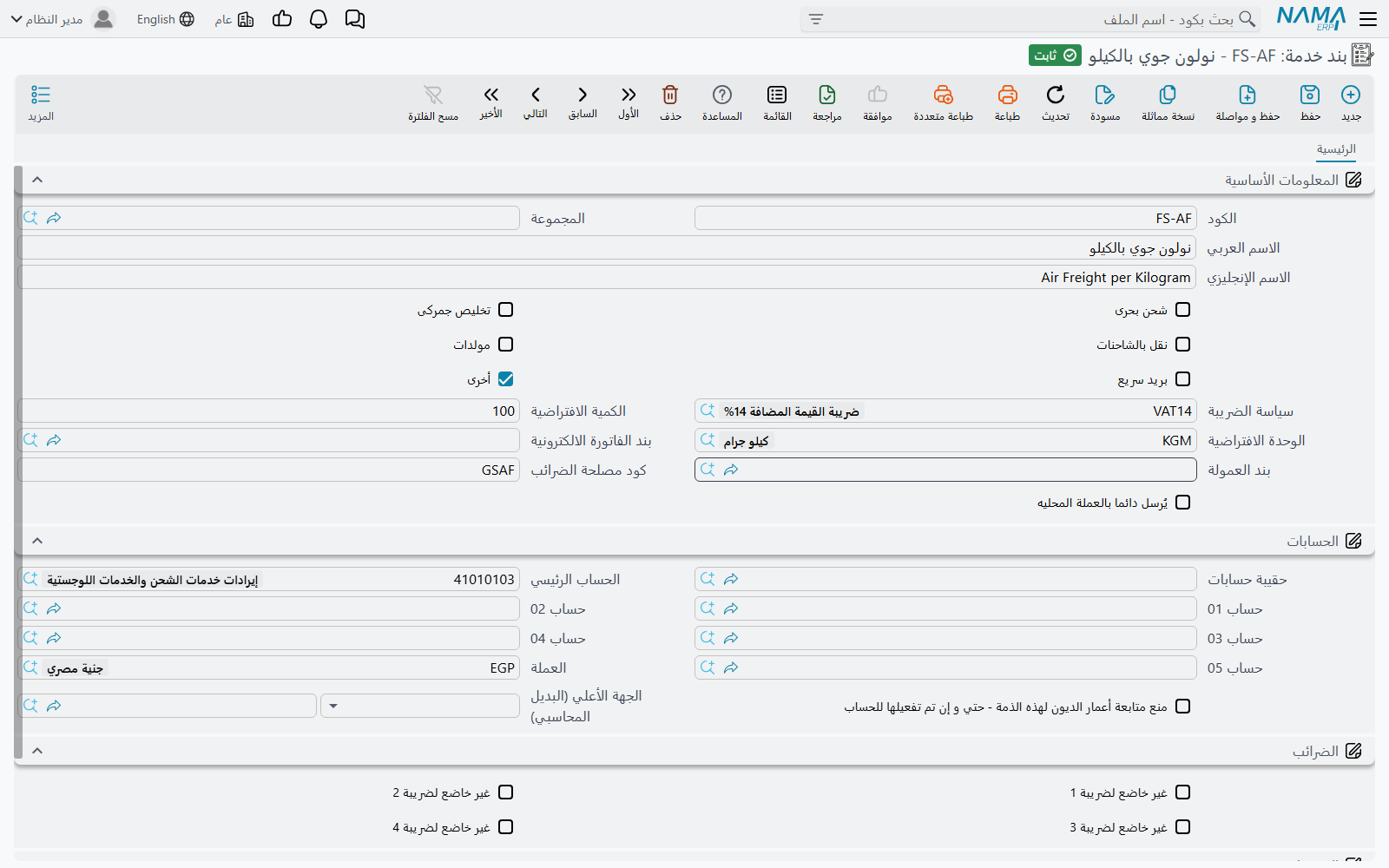
Task: Open المساعدة (Help) icon
Action: 722,95
